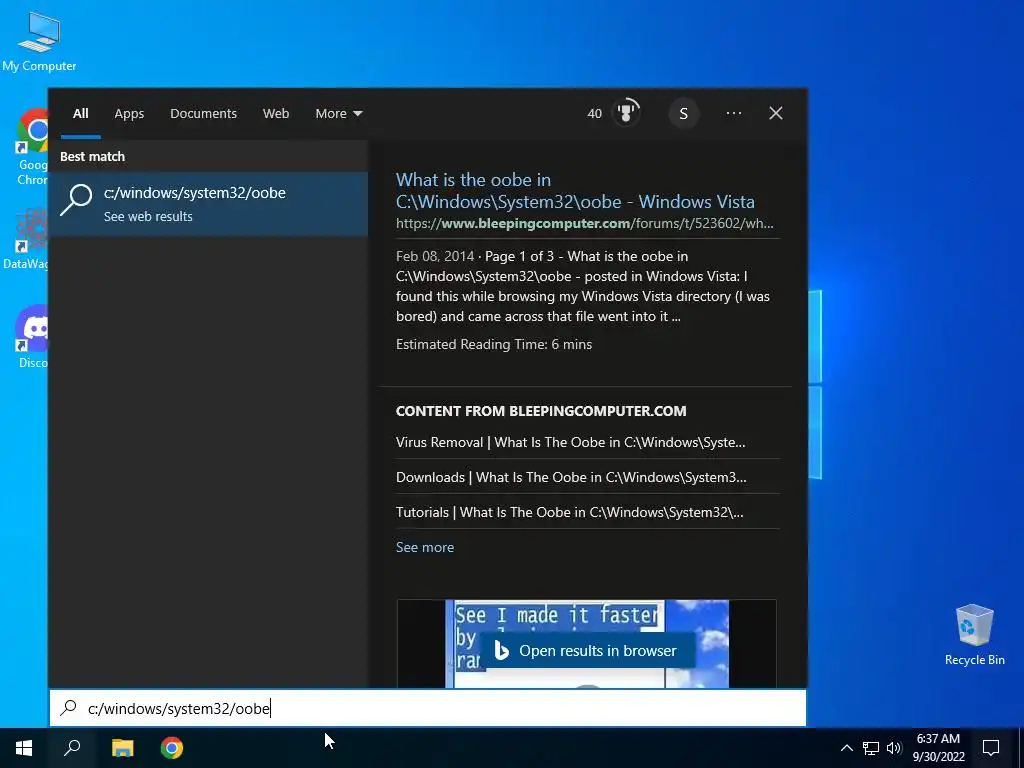Click into the search text box
This screenshot has width=1024, height=768.
tap(428, 708)
